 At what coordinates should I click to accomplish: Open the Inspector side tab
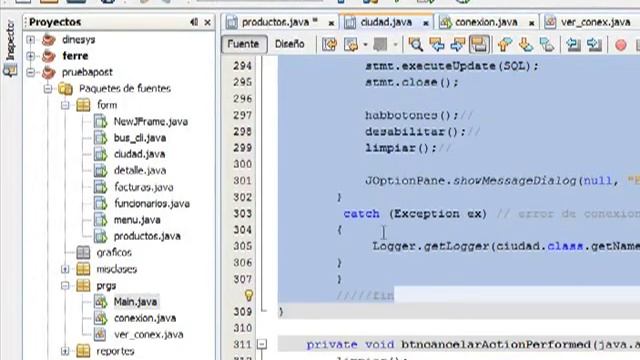(x=10, y=47)
